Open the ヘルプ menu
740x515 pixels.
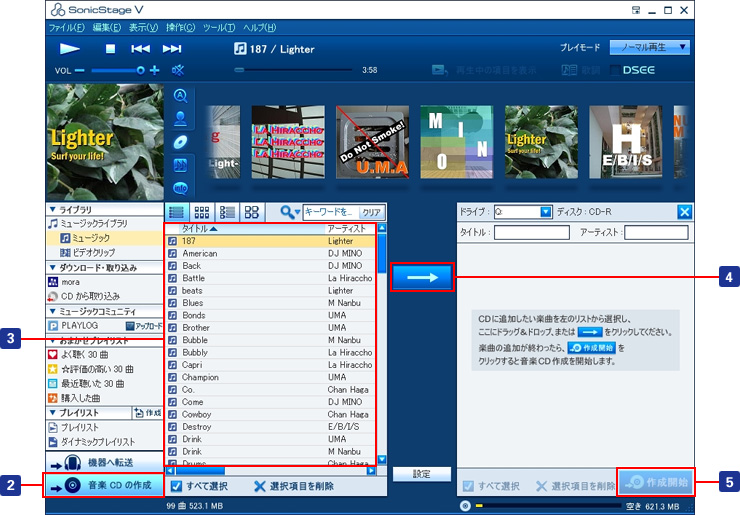point(260,27)
